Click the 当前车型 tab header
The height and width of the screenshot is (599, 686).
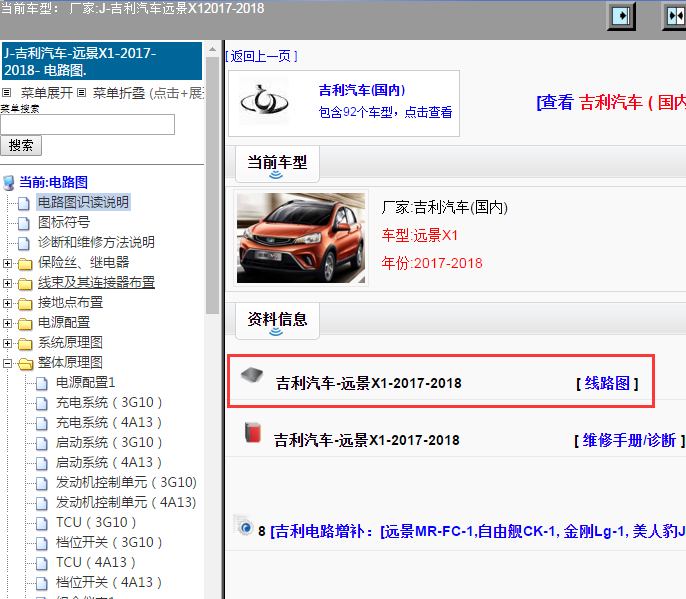point(277,164)
